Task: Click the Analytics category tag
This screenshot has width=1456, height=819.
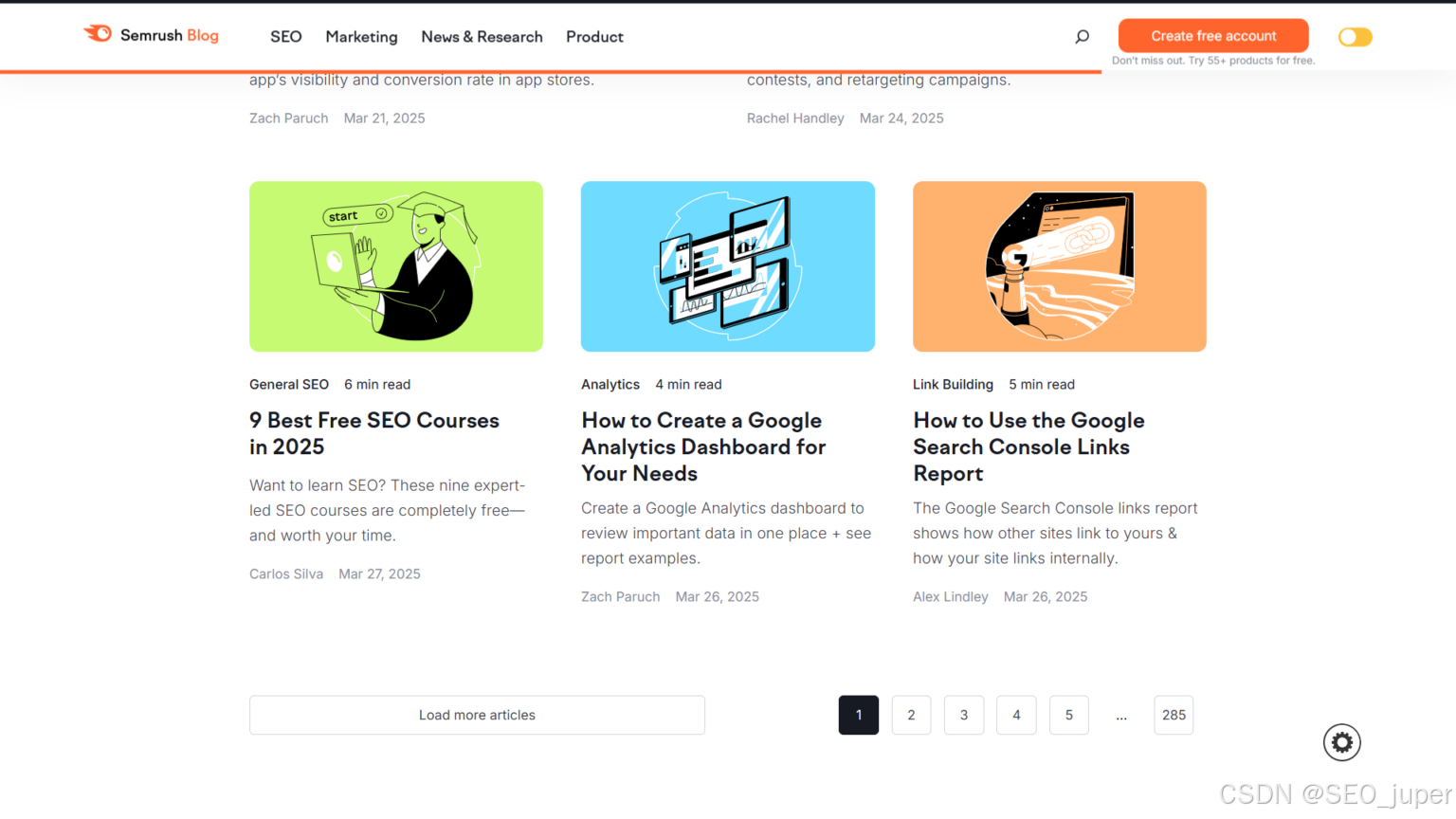Action: tap(610, 384)
